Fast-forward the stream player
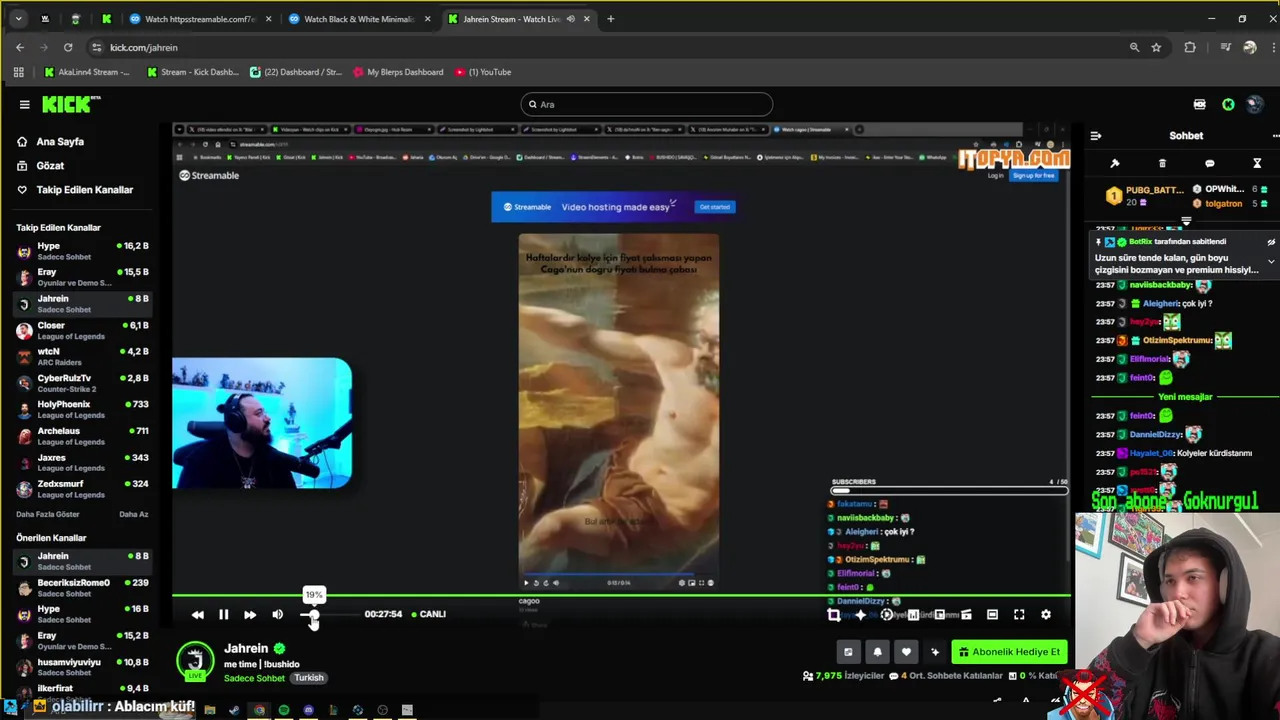The image size is (1280, 720). click(250, 614)
